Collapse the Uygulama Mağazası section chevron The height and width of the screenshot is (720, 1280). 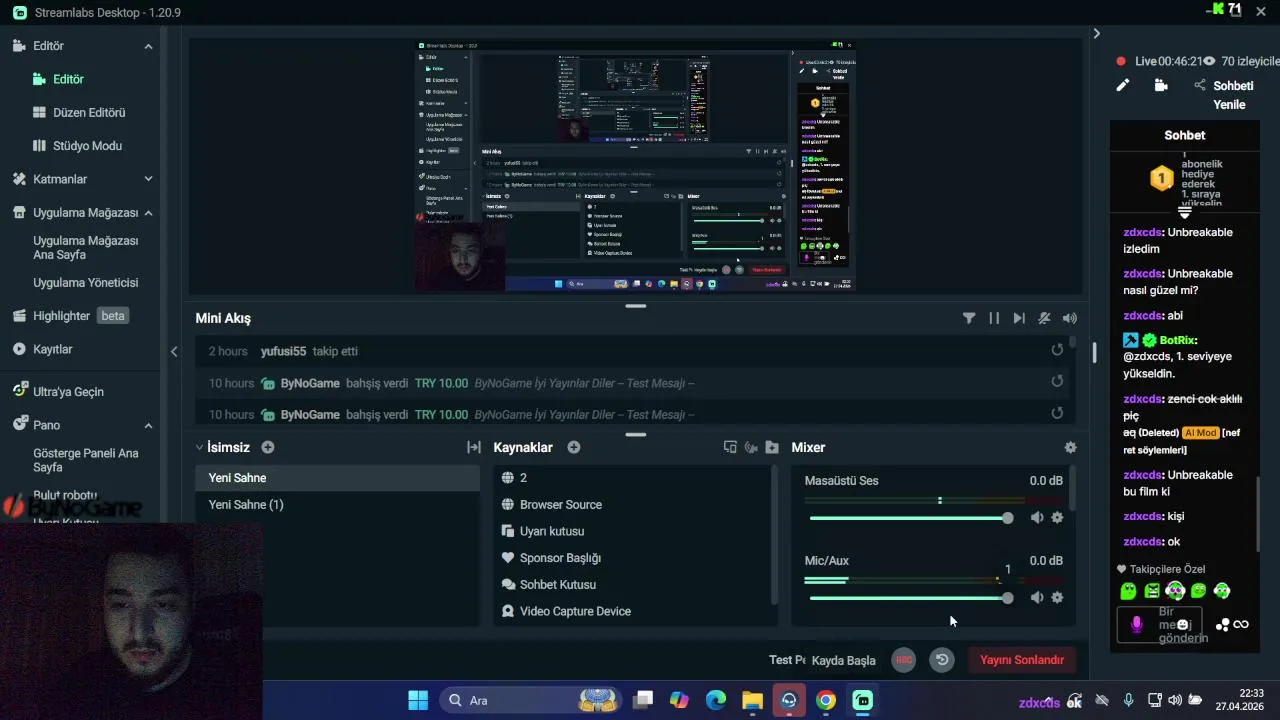click(x=148, y=213)
